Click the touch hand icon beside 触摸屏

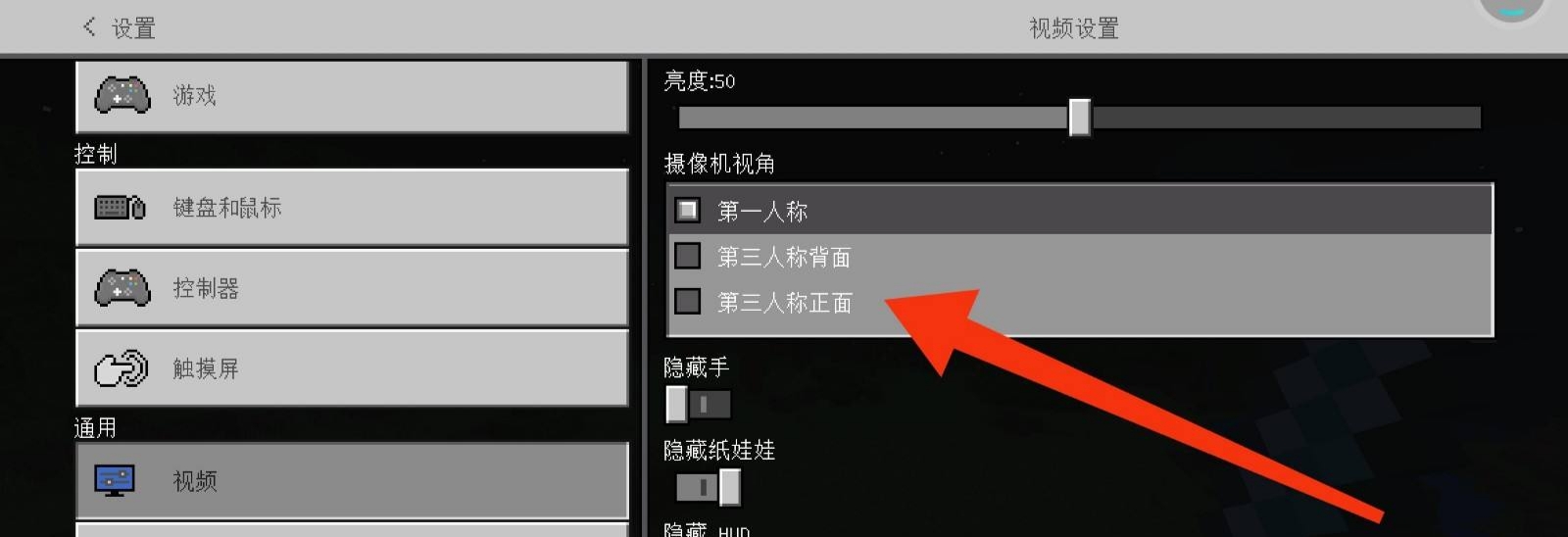click(122, 368)
